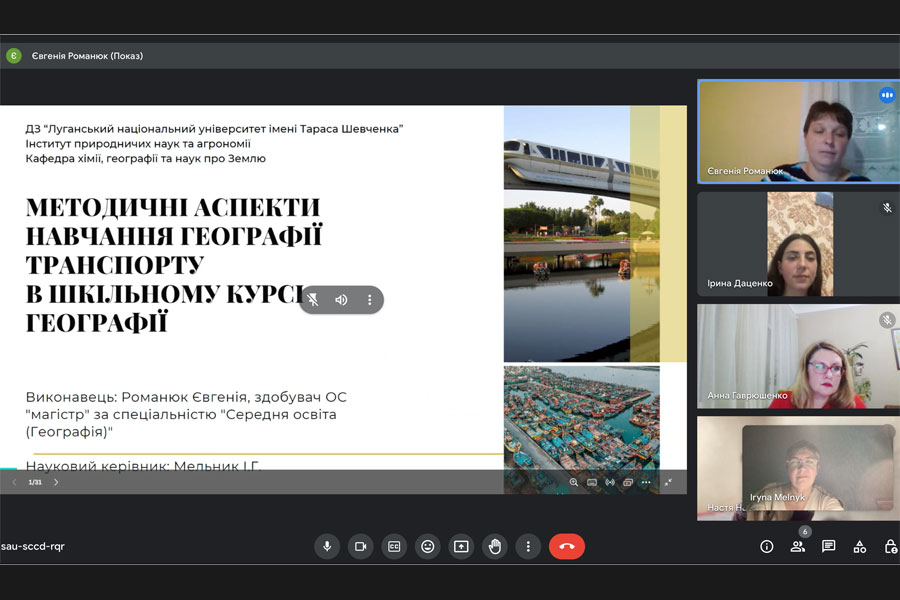
Task: Click the Present now screen share icon
Action: [461, 546]
